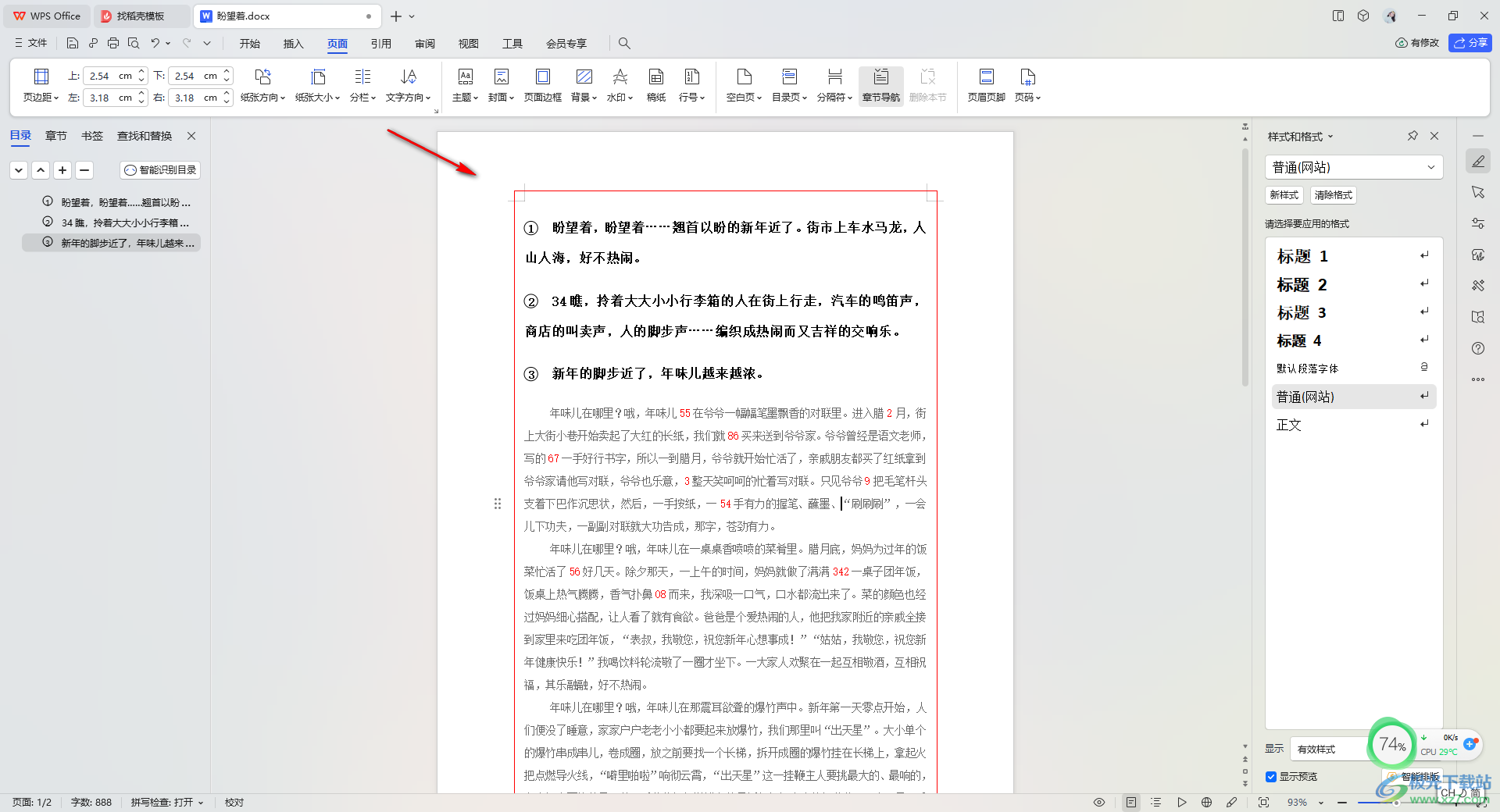
Task: Open the 页边距 margins tool
Action: tap(41, 86)
